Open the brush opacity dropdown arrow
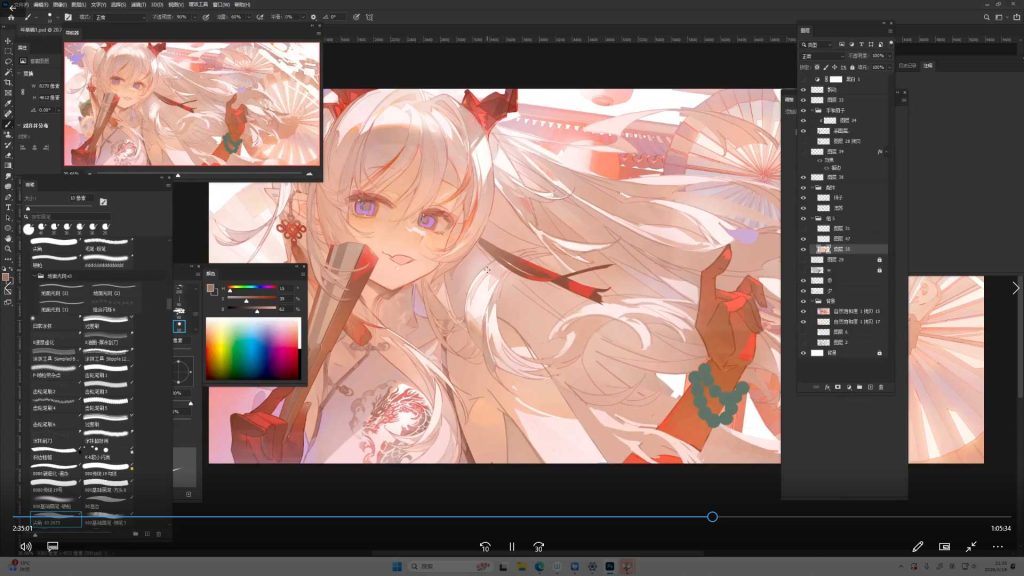This screenshot has height=576, width=1024. pos(195,17)
